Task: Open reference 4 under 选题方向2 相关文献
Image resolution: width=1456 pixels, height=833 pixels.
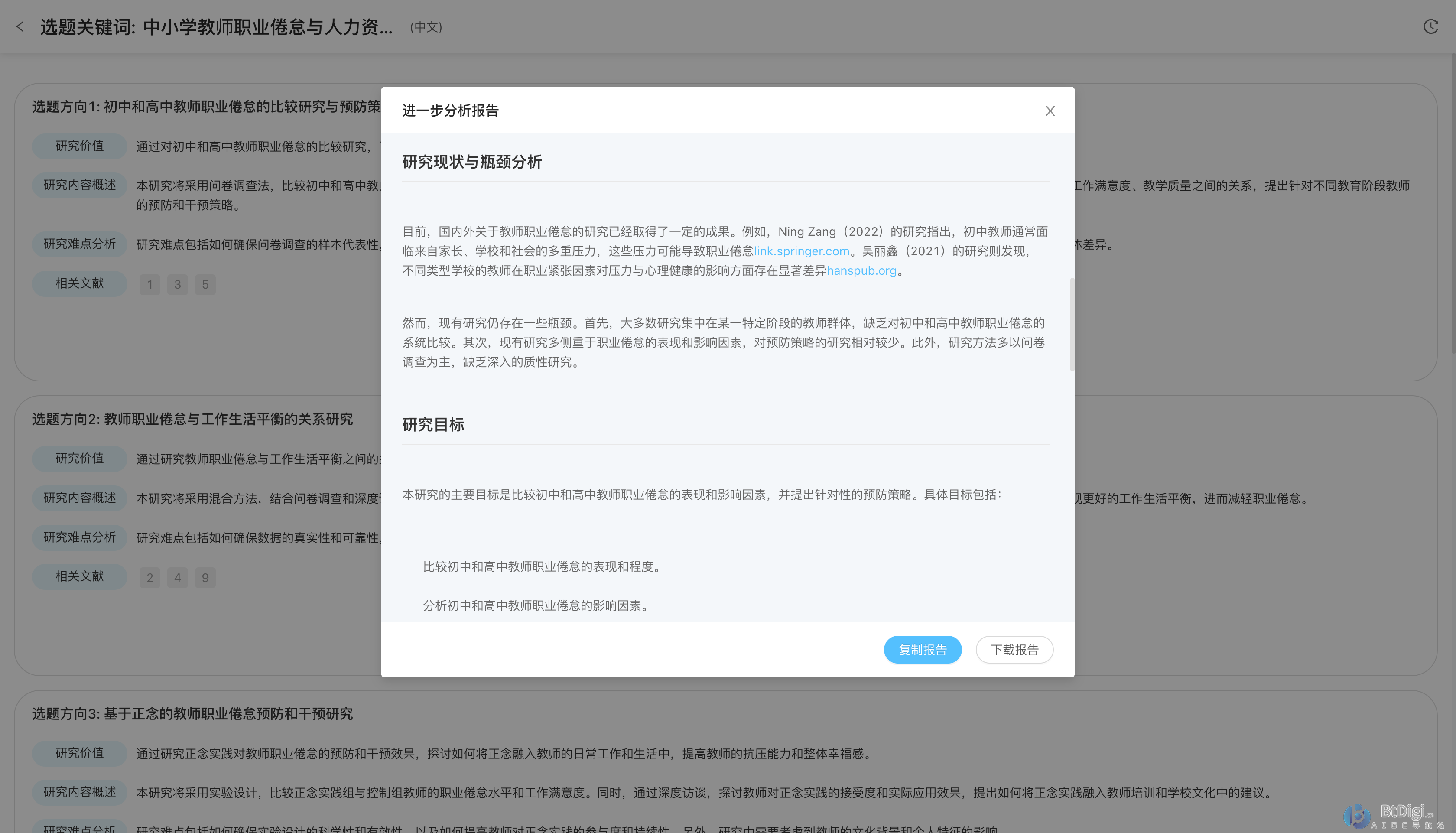Action: coord(177,577)
